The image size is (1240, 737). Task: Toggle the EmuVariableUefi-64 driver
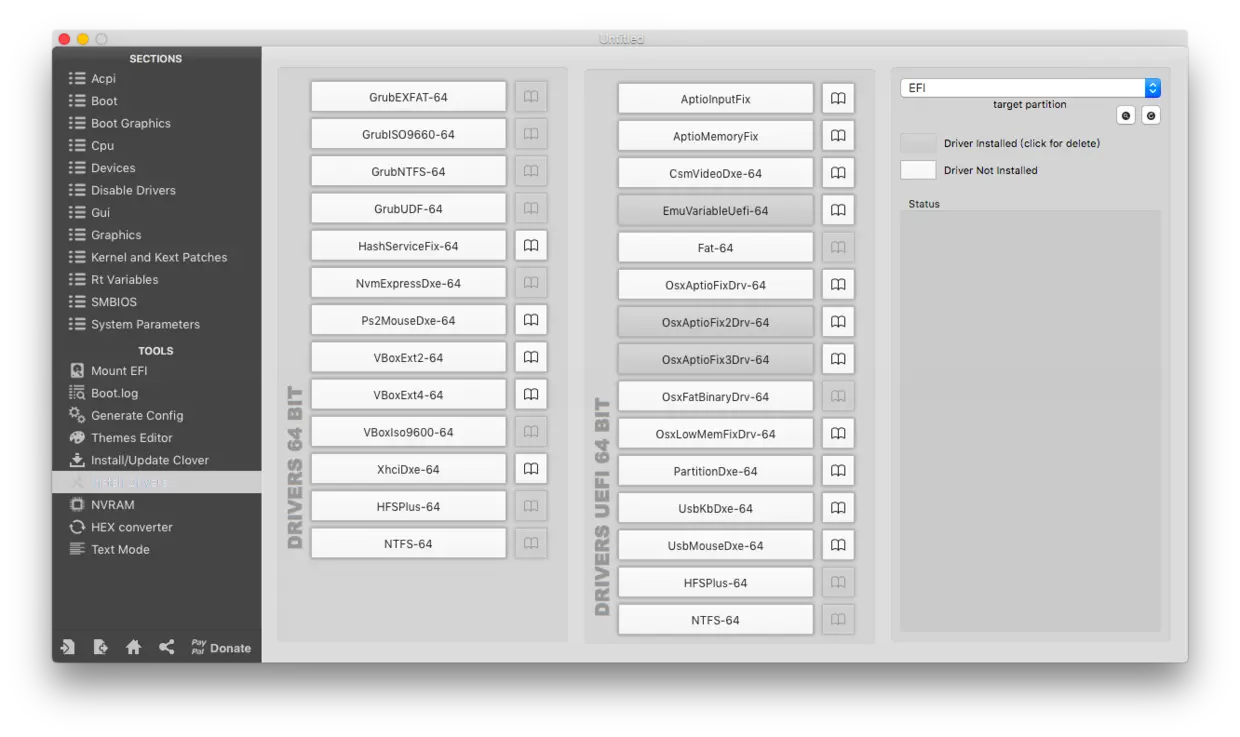[x=715, y=211]
